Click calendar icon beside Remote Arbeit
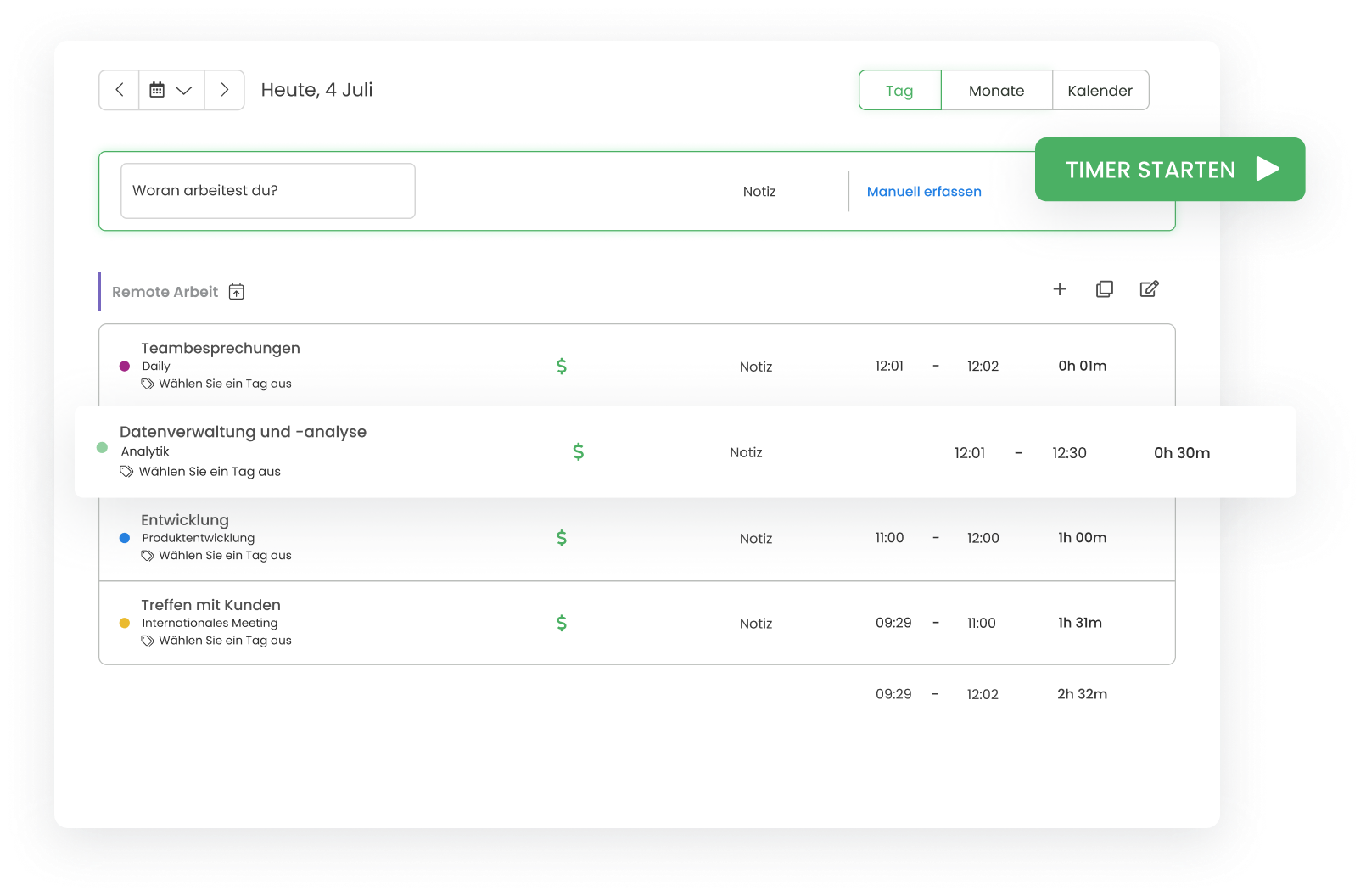 point(237,292)
